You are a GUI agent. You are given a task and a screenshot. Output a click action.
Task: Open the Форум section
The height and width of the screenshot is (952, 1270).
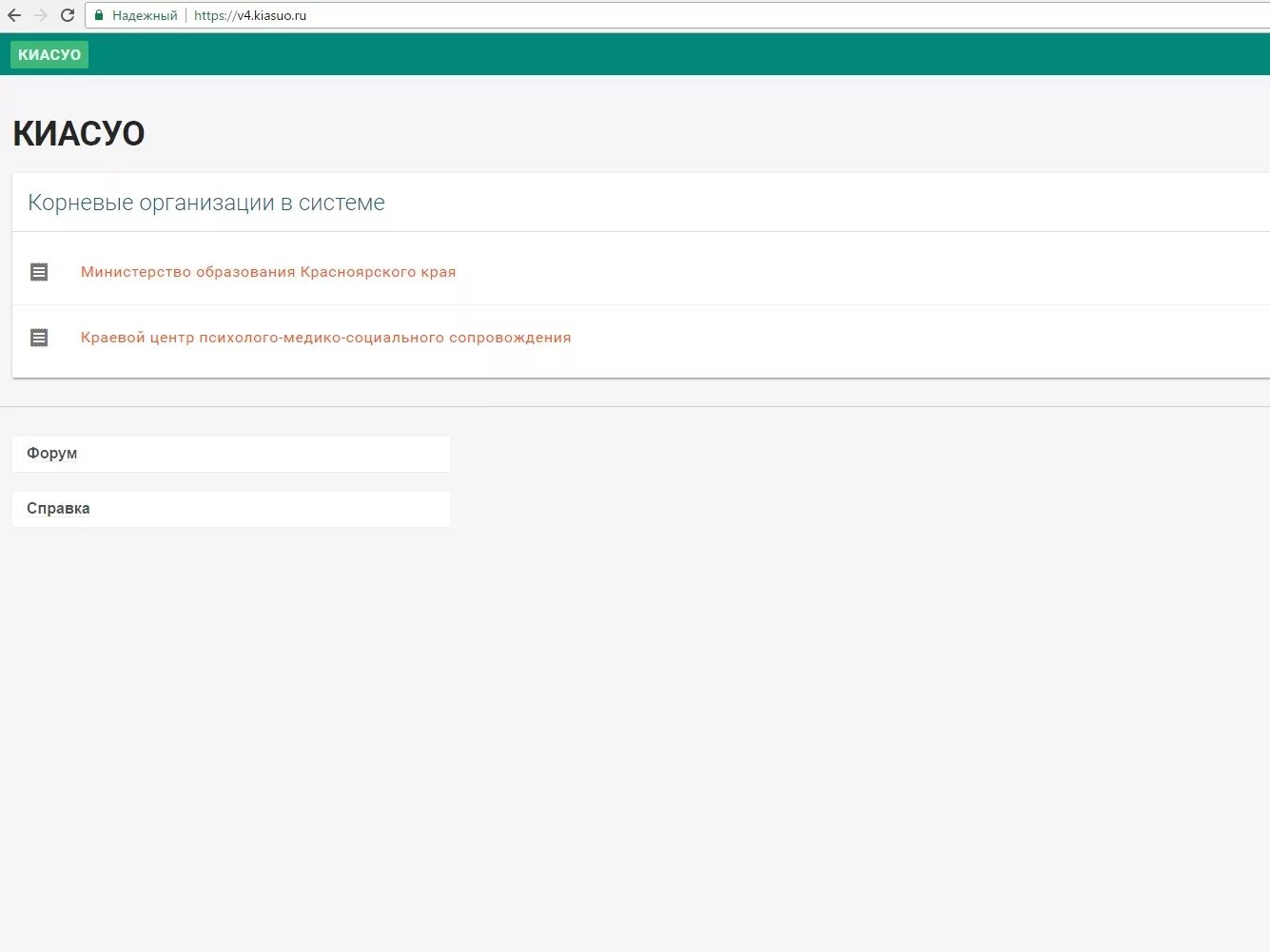coord(231,454)
